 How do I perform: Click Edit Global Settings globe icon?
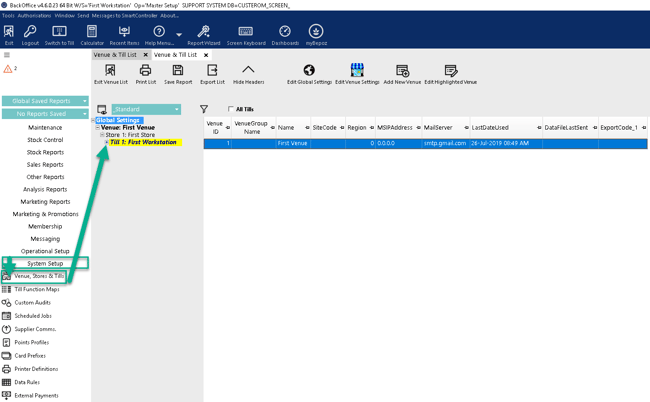(x=309, y=73)
